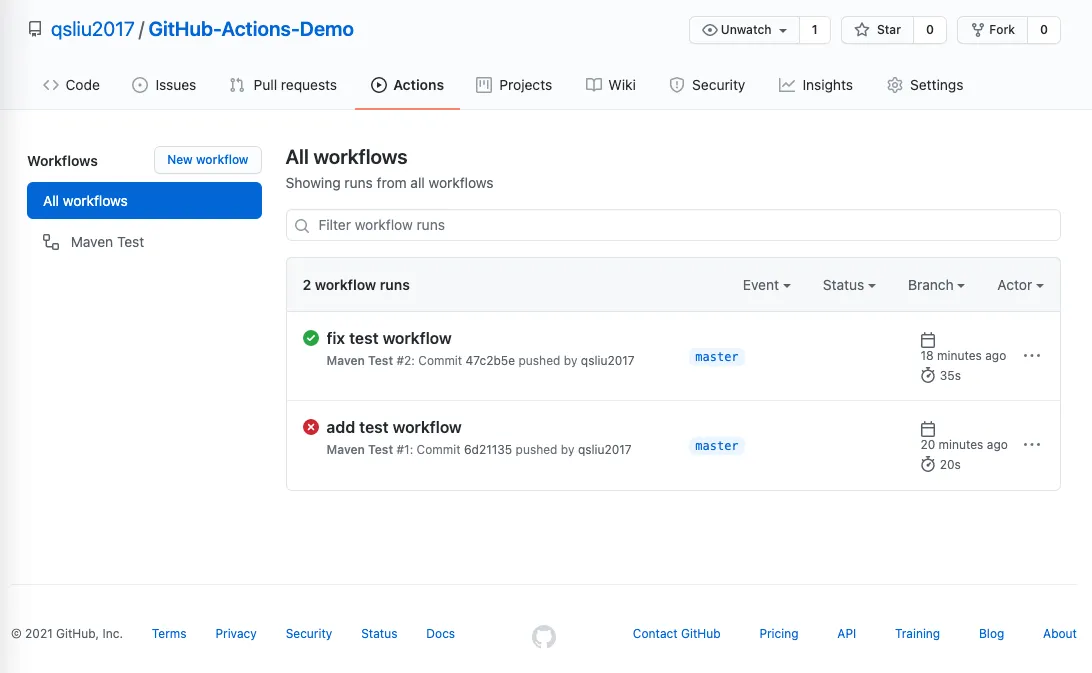Click the calendar icon near 20 minutes ago
This screenshot has width=1092, height=673.
point(928,429)
